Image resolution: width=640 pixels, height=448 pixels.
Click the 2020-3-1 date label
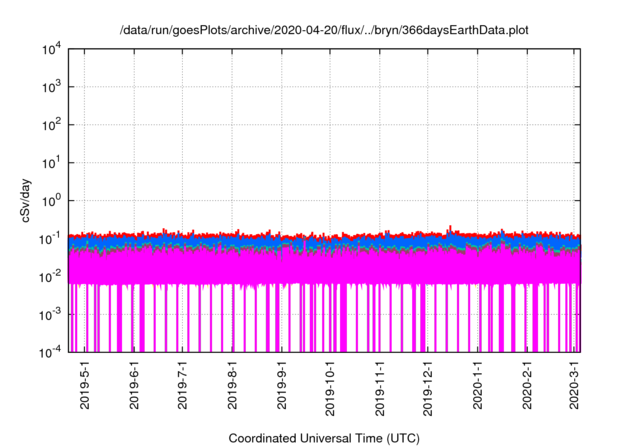[x=575, y=385]
